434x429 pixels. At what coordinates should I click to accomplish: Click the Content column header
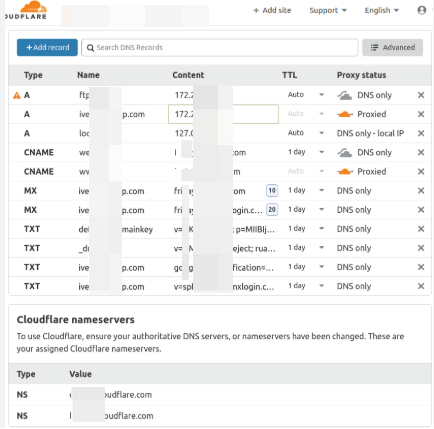tap(188, 75)
